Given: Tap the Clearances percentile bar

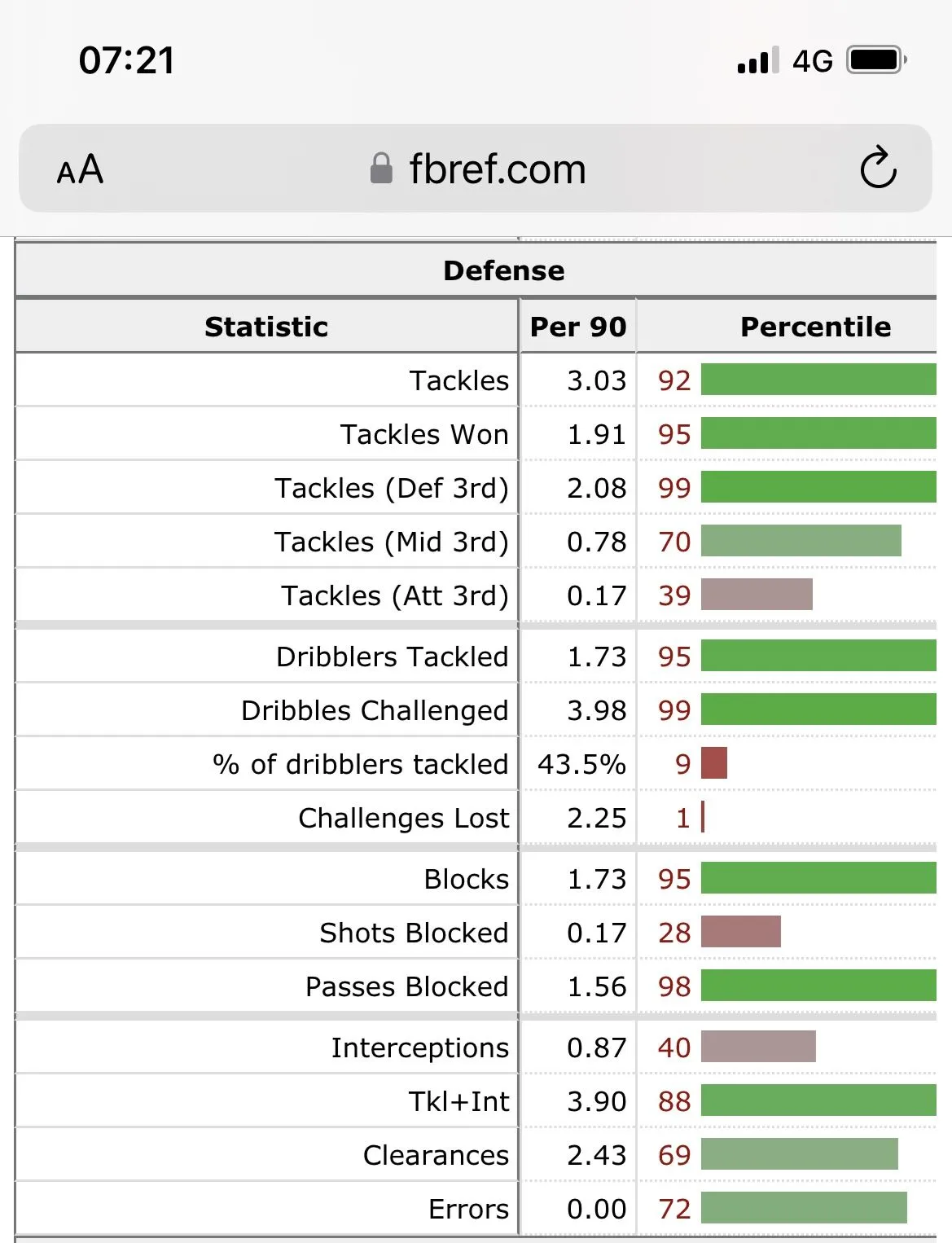Looking at the screenshot, I should pos(799,1154).
